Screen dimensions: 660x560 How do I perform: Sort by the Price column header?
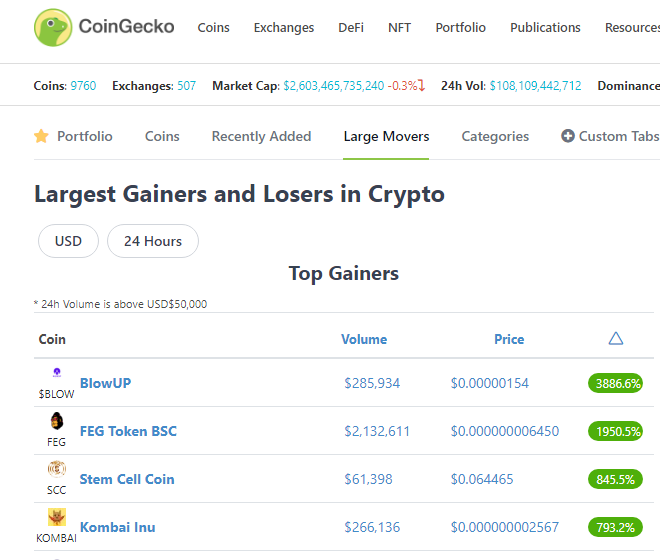point(509,339)
